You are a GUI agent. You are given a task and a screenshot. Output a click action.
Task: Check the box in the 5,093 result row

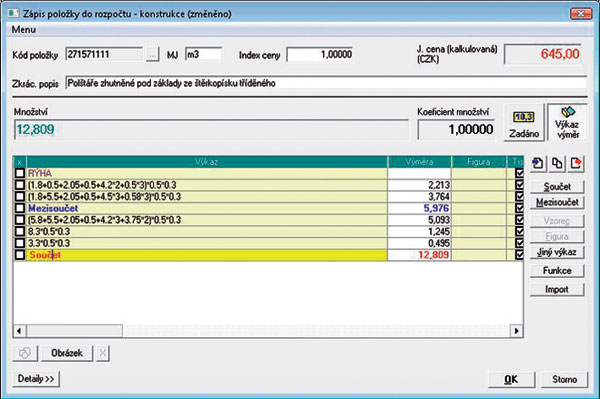[20, 220]
